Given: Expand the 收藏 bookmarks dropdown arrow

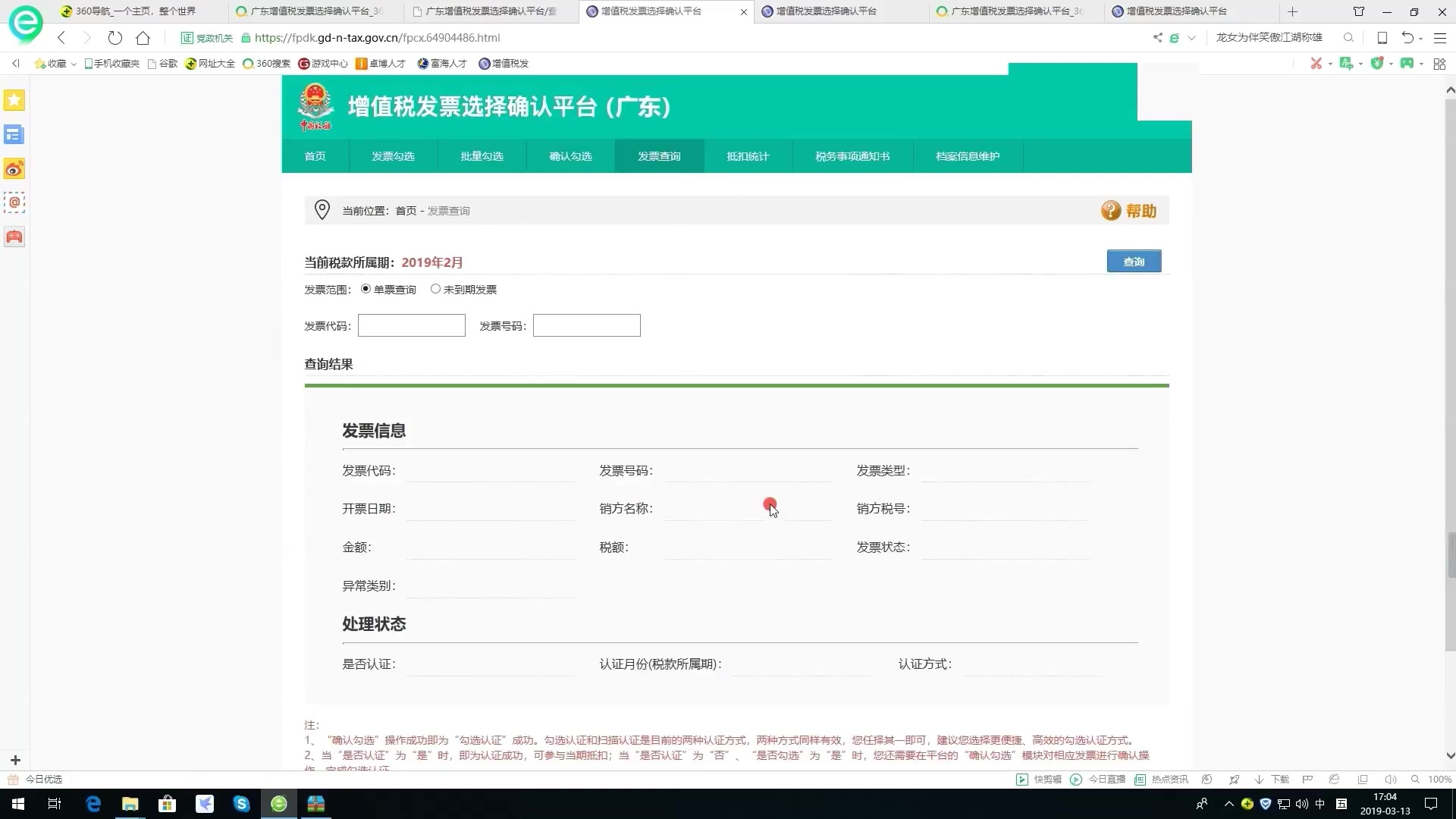Looking at the screenshot, I should [x=74, y=64].
